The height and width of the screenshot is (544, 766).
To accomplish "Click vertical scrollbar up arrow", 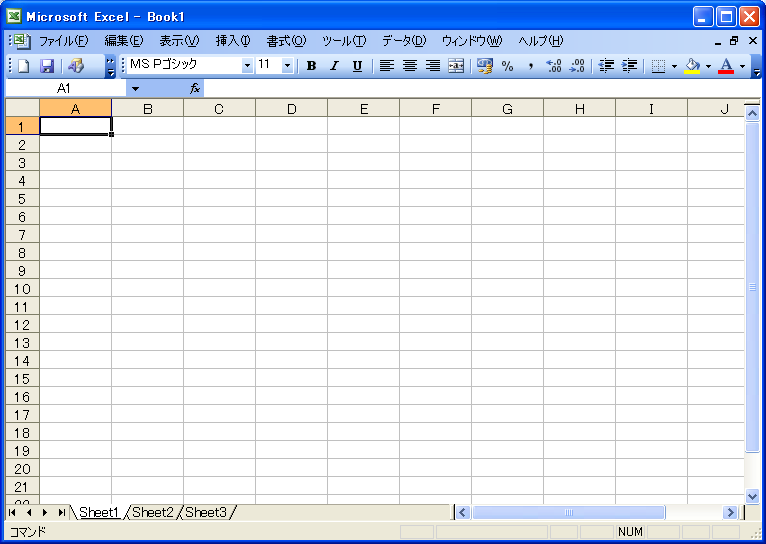I will (x=752, y=114).
